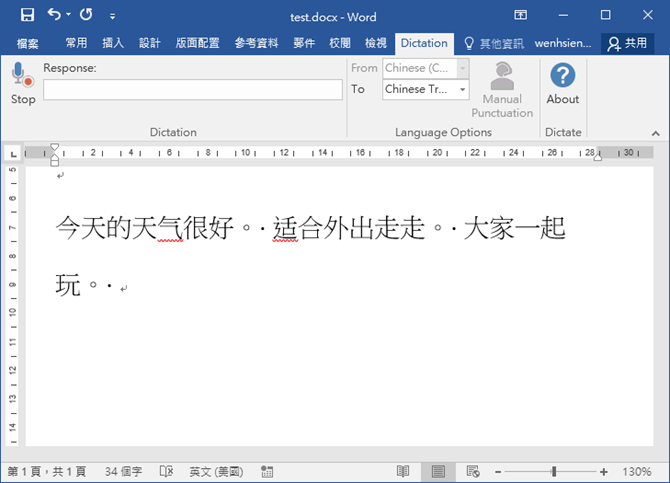Zoom in with the plus button
This screenshot has height=483, width=670.
click(604, 472)
